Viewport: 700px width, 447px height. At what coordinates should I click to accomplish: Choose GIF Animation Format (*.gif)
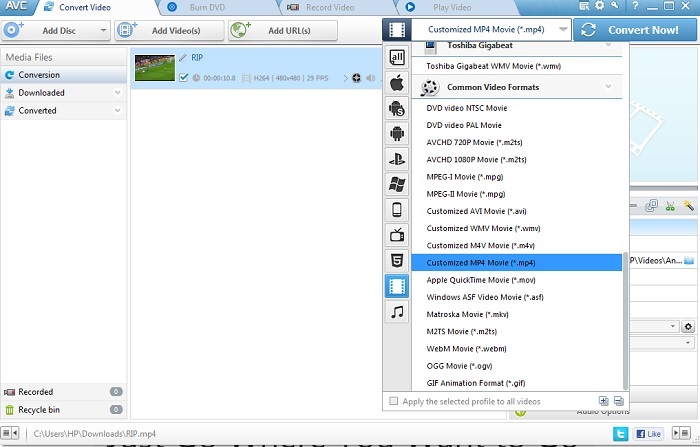coord(517,383)
